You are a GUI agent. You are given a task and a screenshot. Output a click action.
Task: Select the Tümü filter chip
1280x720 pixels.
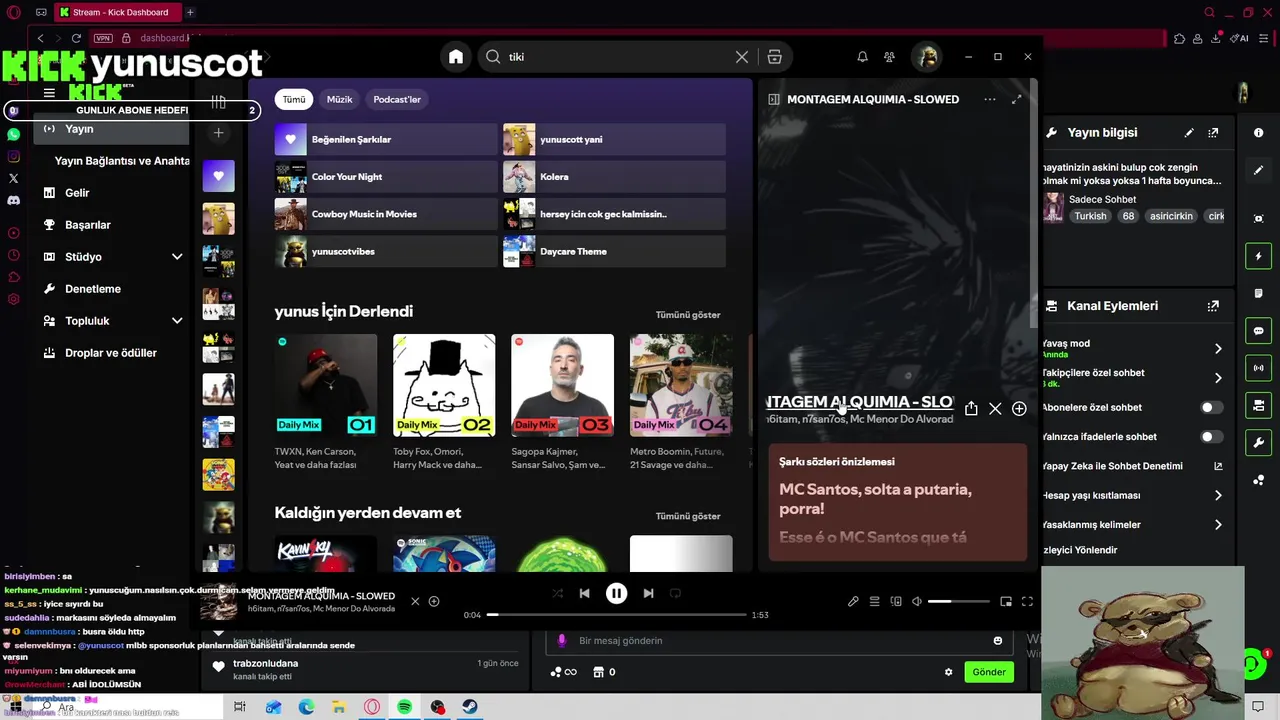point(294,99)
